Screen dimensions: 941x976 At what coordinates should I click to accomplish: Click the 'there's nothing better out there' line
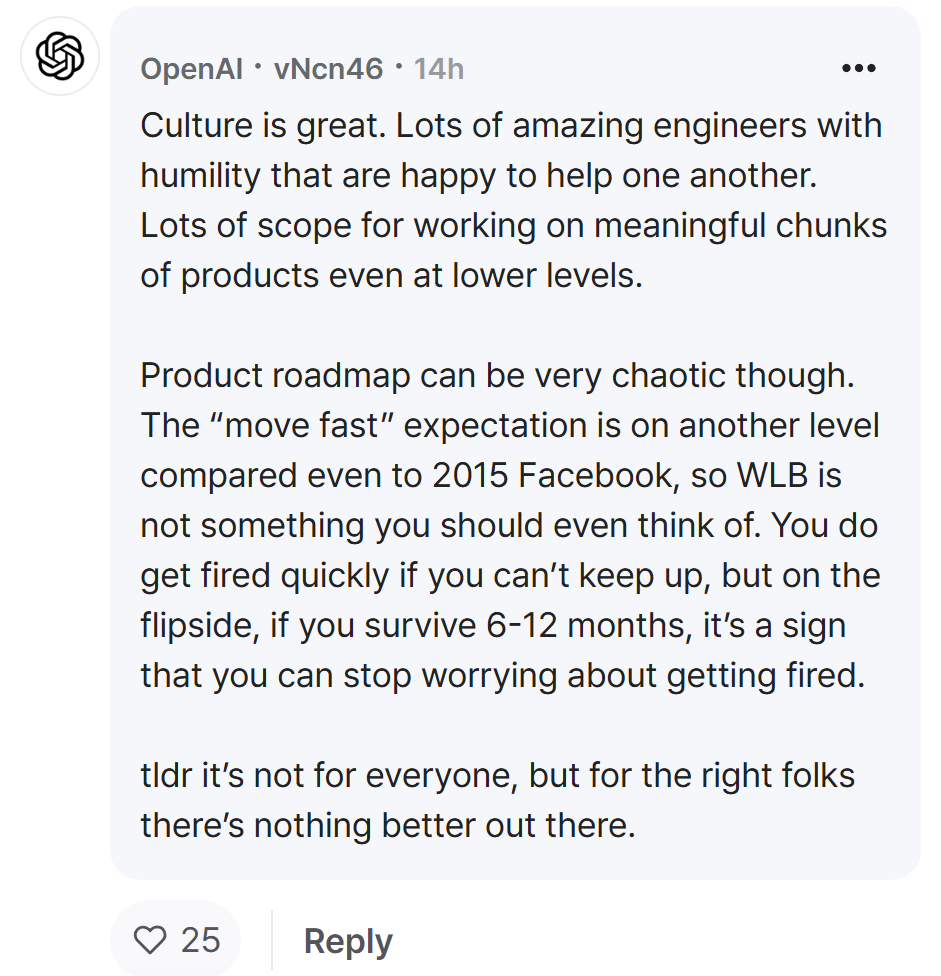pos(388,825)
